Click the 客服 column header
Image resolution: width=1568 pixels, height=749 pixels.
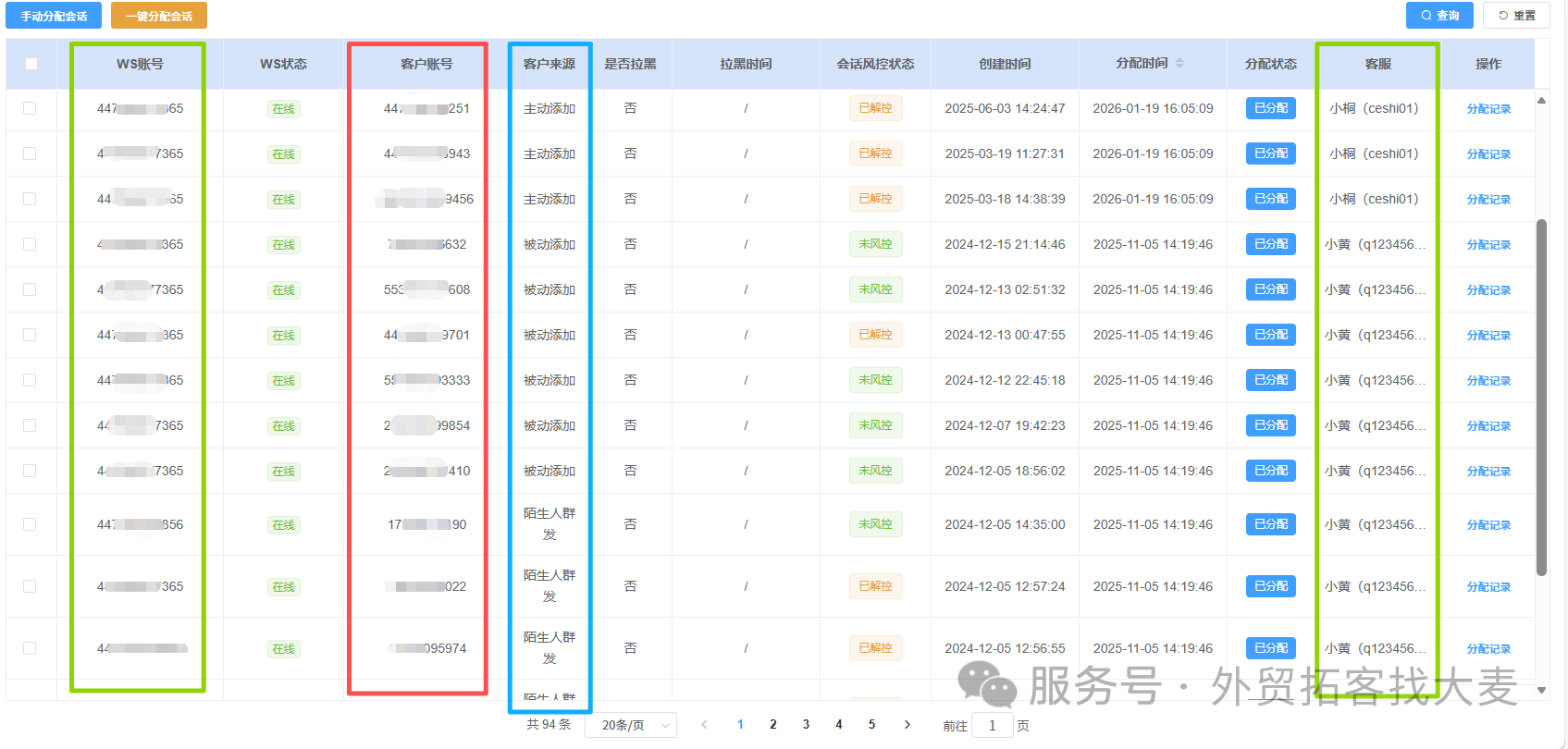point(1377,64)
